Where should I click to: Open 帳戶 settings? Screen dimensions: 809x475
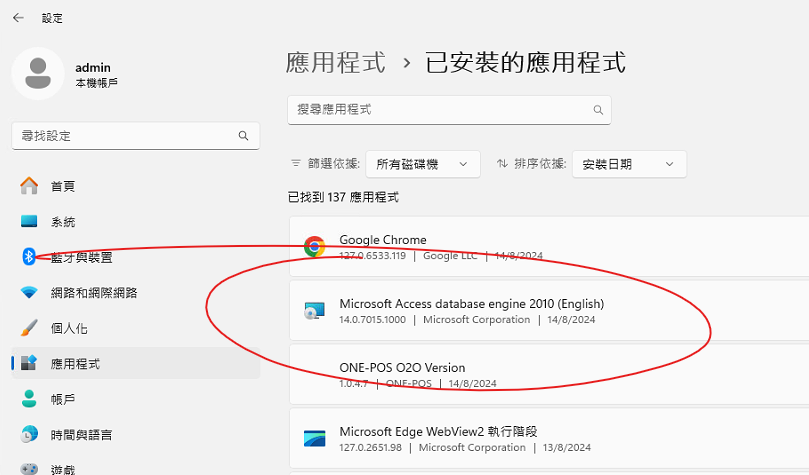point(136,399)
